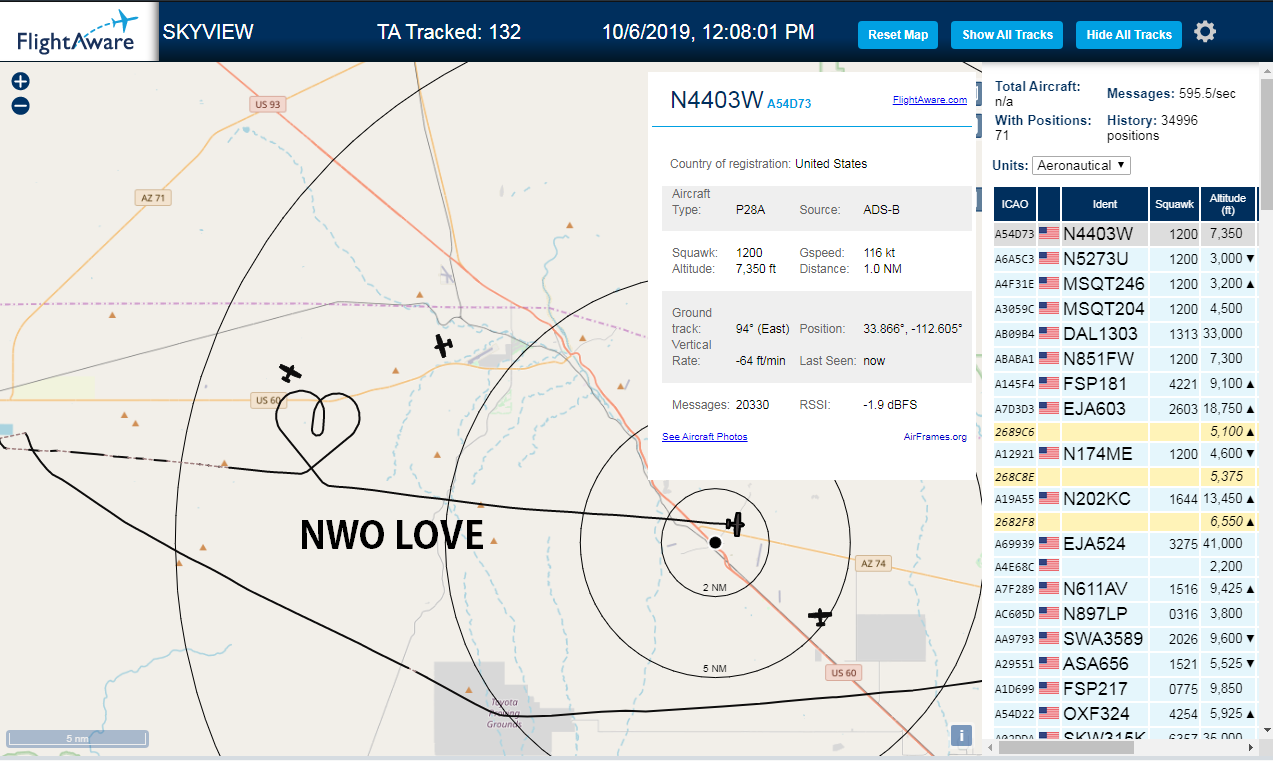Select the N897LP row in aircraft list
This screenshot has height=761, width=1273.
[1125, 614]
